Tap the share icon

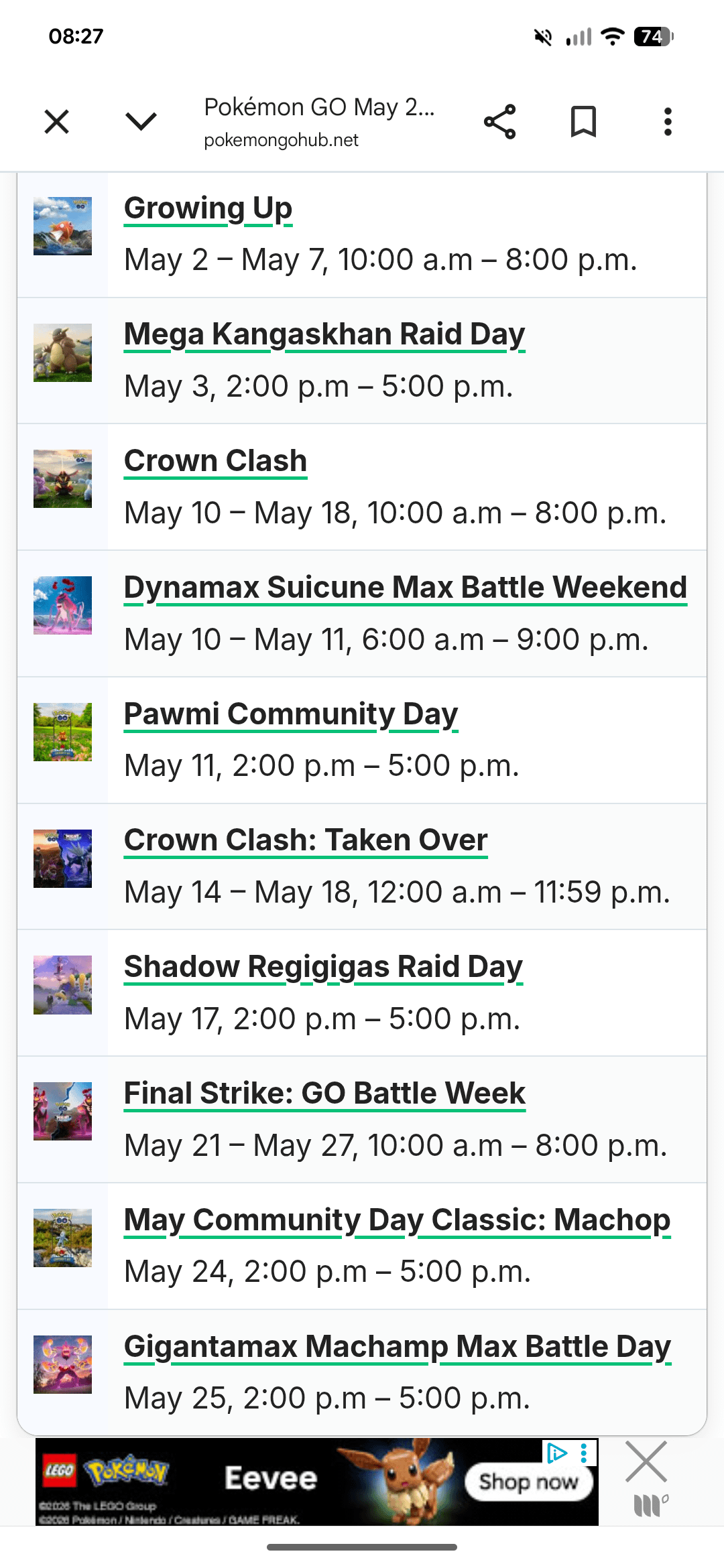click(x=499, y=122)
